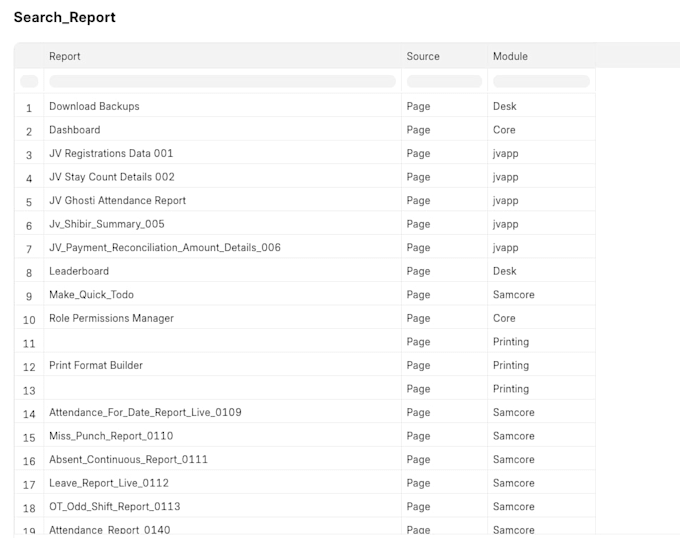The image size is (680, 538).
Task: Click the Report column header
Action: click(65, 56)
